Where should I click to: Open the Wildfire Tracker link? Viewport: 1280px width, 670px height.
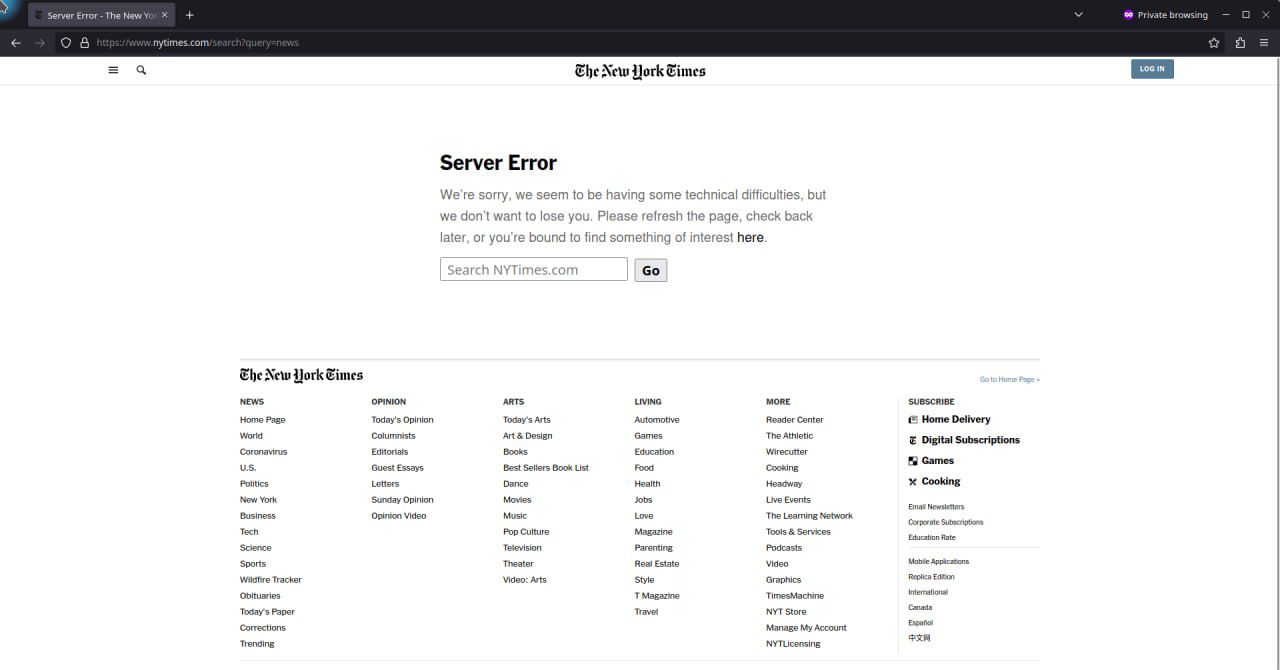pyautogui.click(x=271, y=580)
